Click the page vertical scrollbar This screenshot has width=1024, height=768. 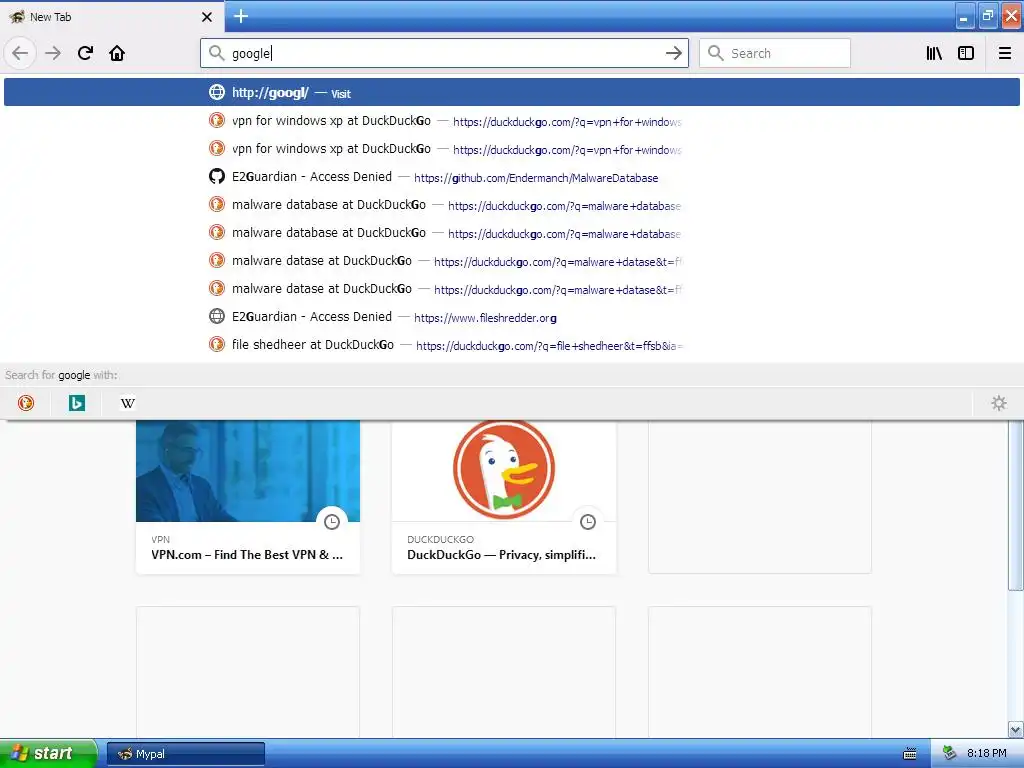click(x=1016, y=504)
